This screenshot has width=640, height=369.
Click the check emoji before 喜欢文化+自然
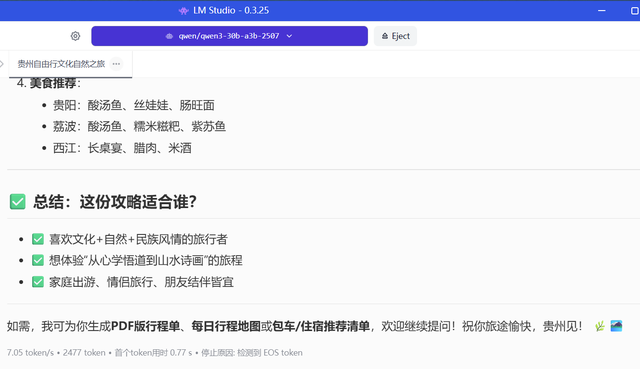pyautogui.click(x=38, y=239)
